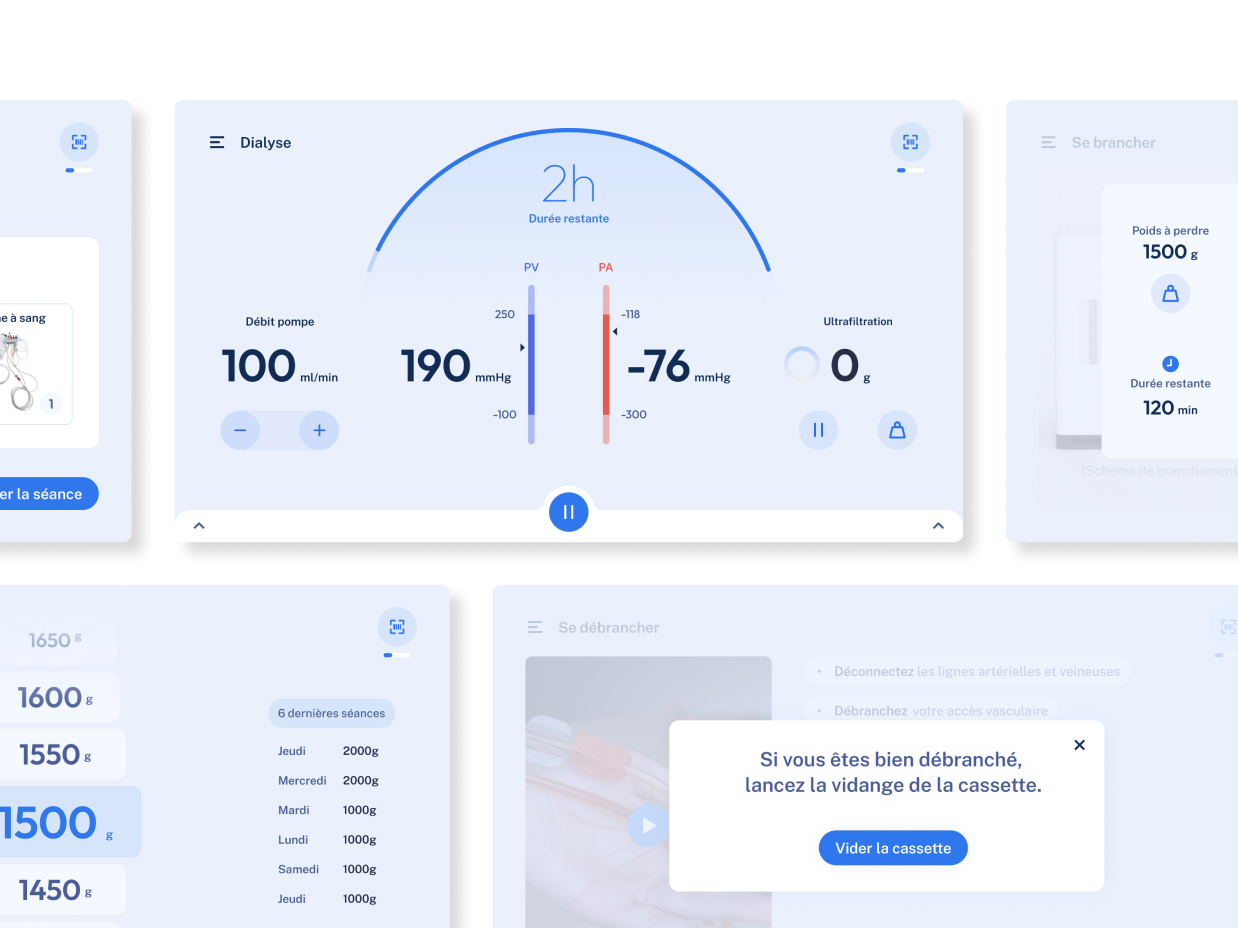Screen dimensions: 1238x928
Task: Decrease pump flow with minus button
Action: coord(240,431)
